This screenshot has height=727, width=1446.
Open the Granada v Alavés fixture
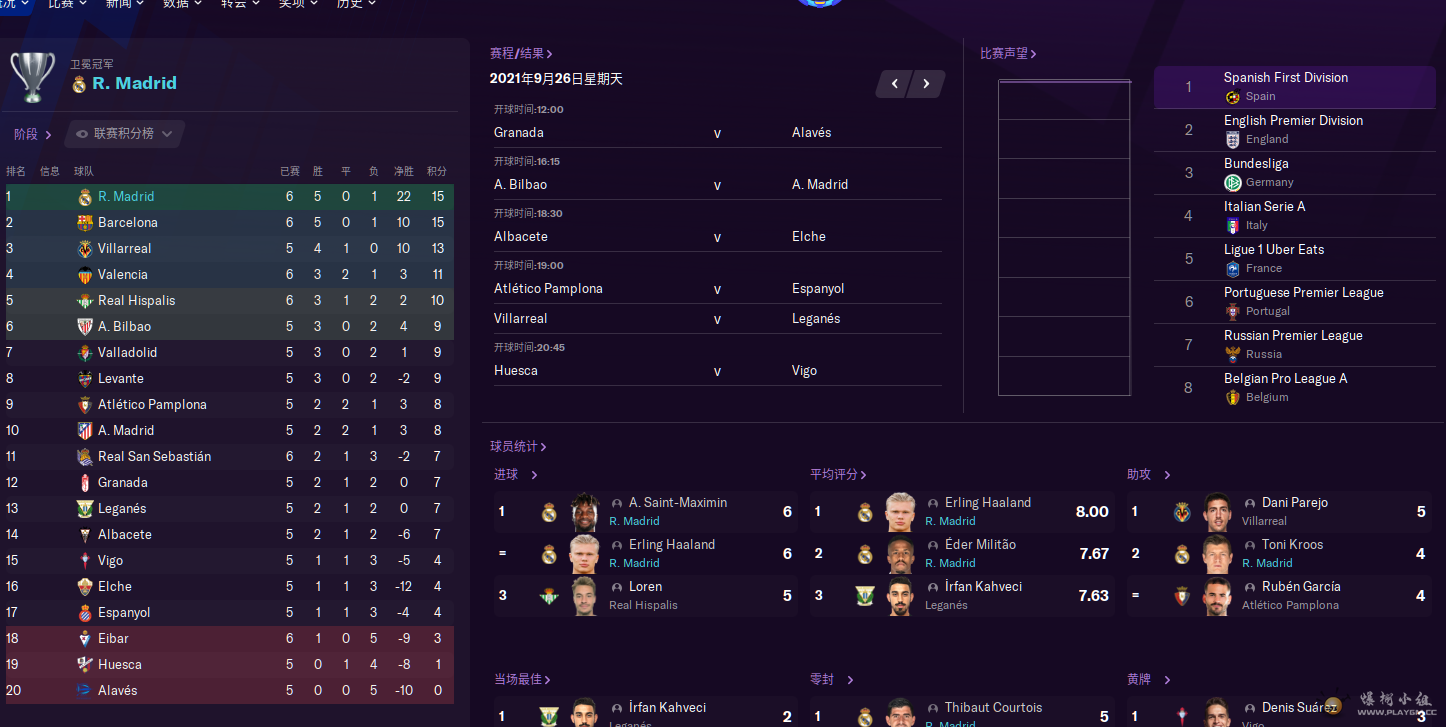click(716, 133)
